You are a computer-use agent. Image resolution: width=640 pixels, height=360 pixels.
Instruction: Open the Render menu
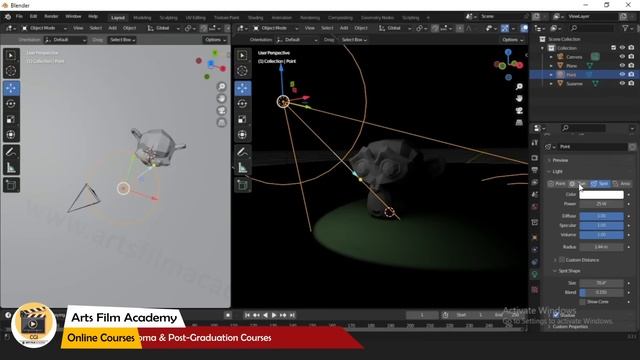(51, 17)
